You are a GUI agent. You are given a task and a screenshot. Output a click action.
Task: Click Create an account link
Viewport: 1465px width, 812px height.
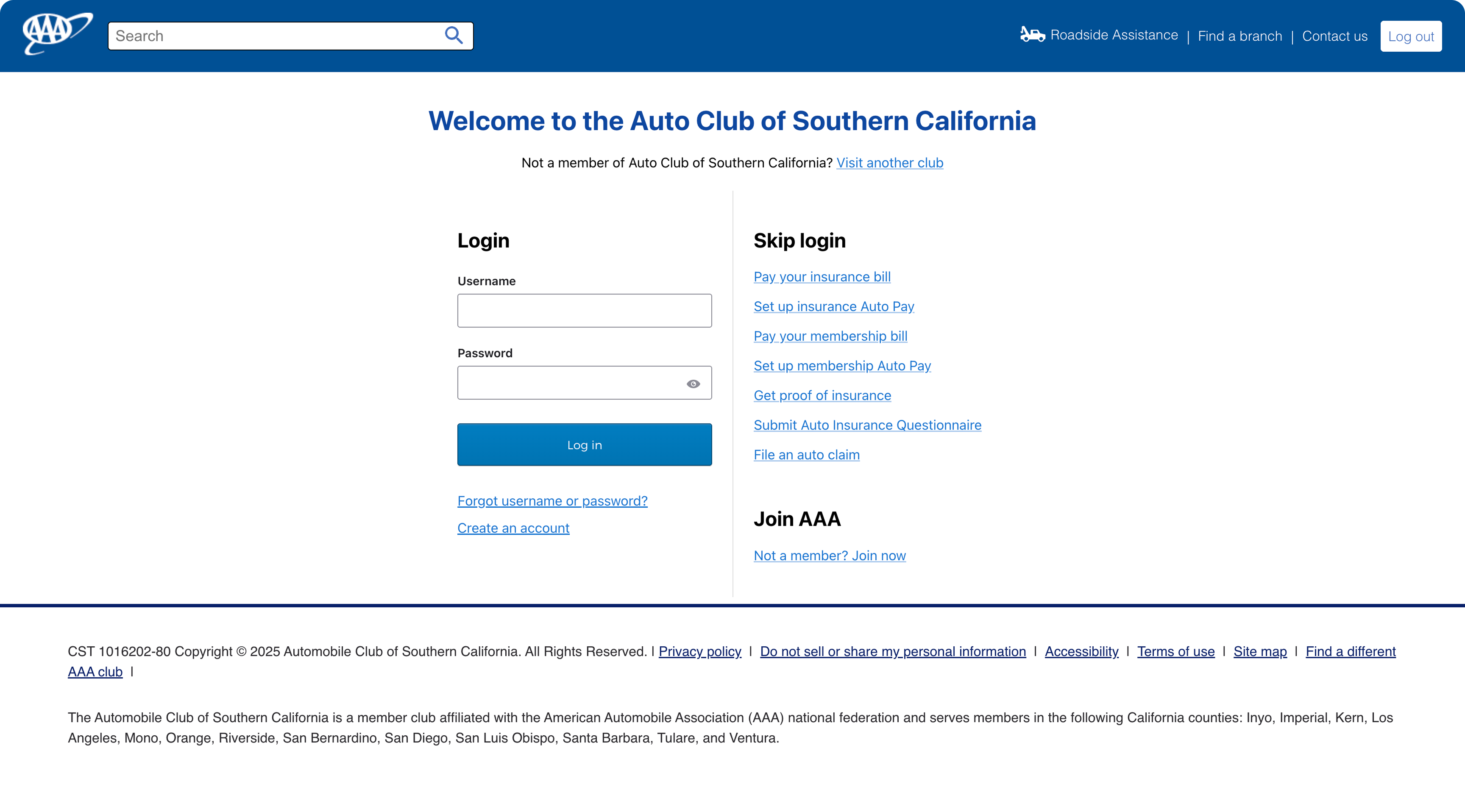pyautogui.click(x=513, y=528)
